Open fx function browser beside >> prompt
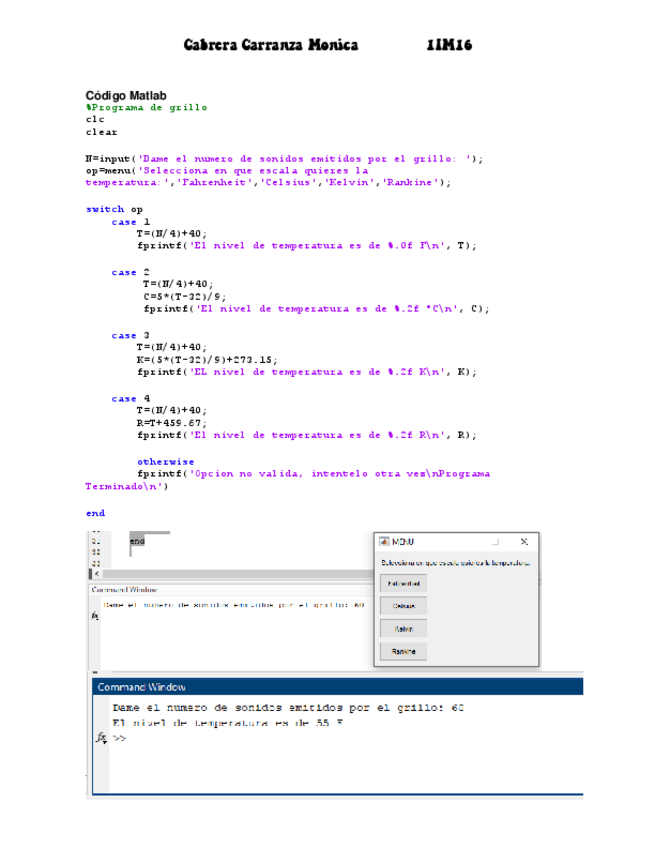 [x=101, y=738]
